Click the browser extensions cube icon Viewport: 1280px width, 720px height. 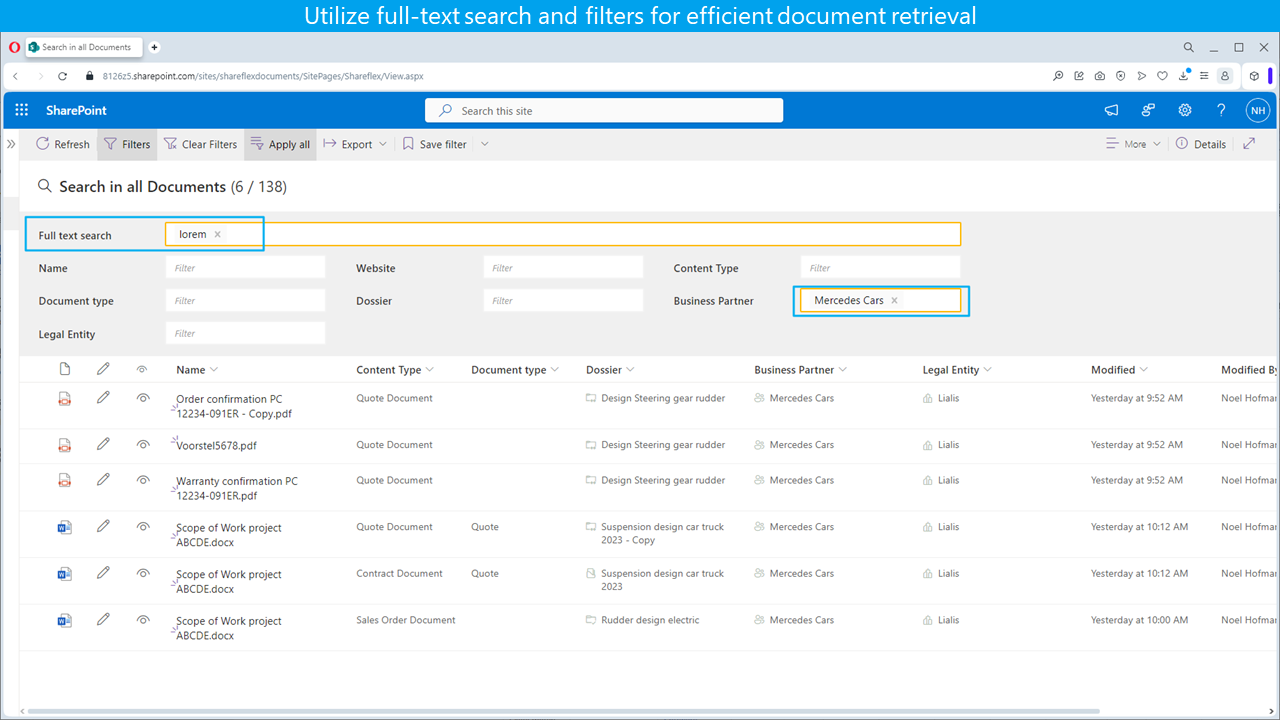pyautogui.click(x=1254, y=76)
